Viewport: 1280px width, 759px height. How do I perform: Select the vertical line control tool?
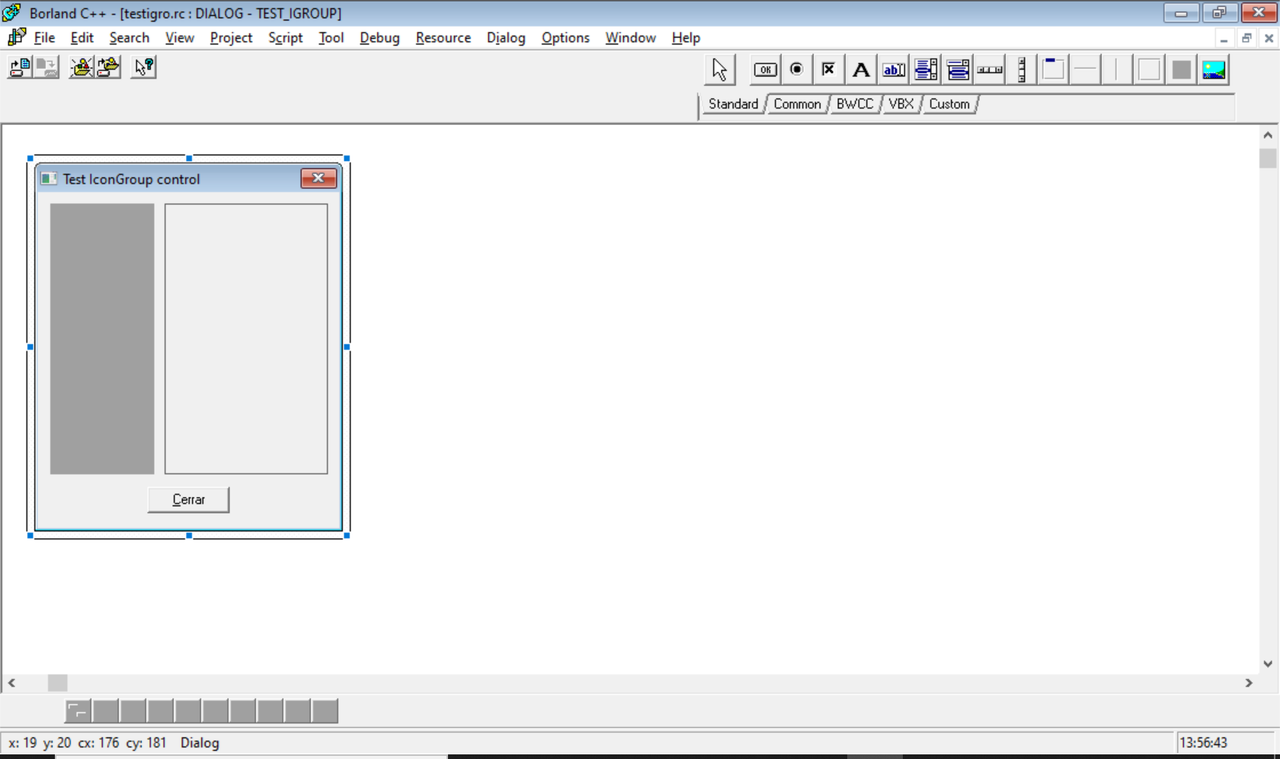1117,70
